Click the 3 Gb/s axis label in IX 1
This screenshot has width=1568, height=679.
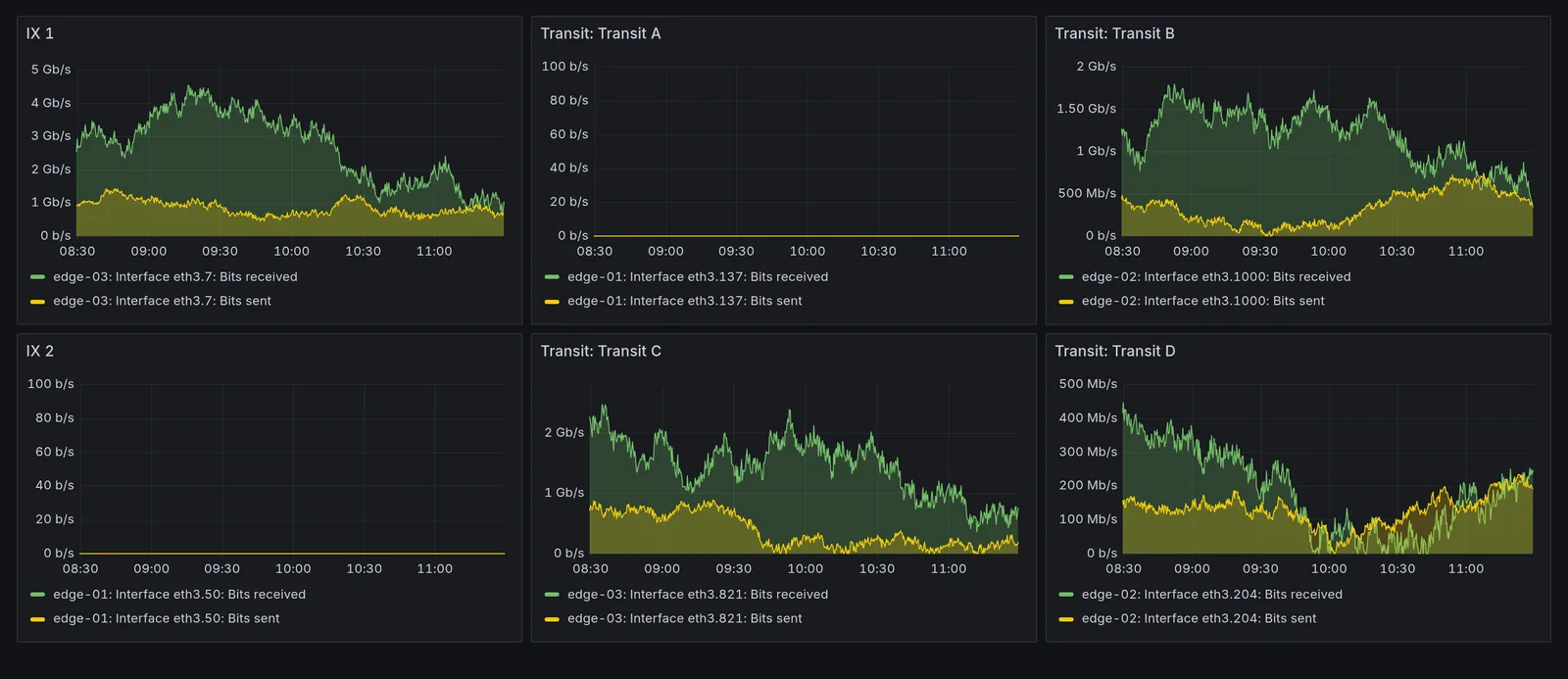pyautogui.click(x=51, y=136)
